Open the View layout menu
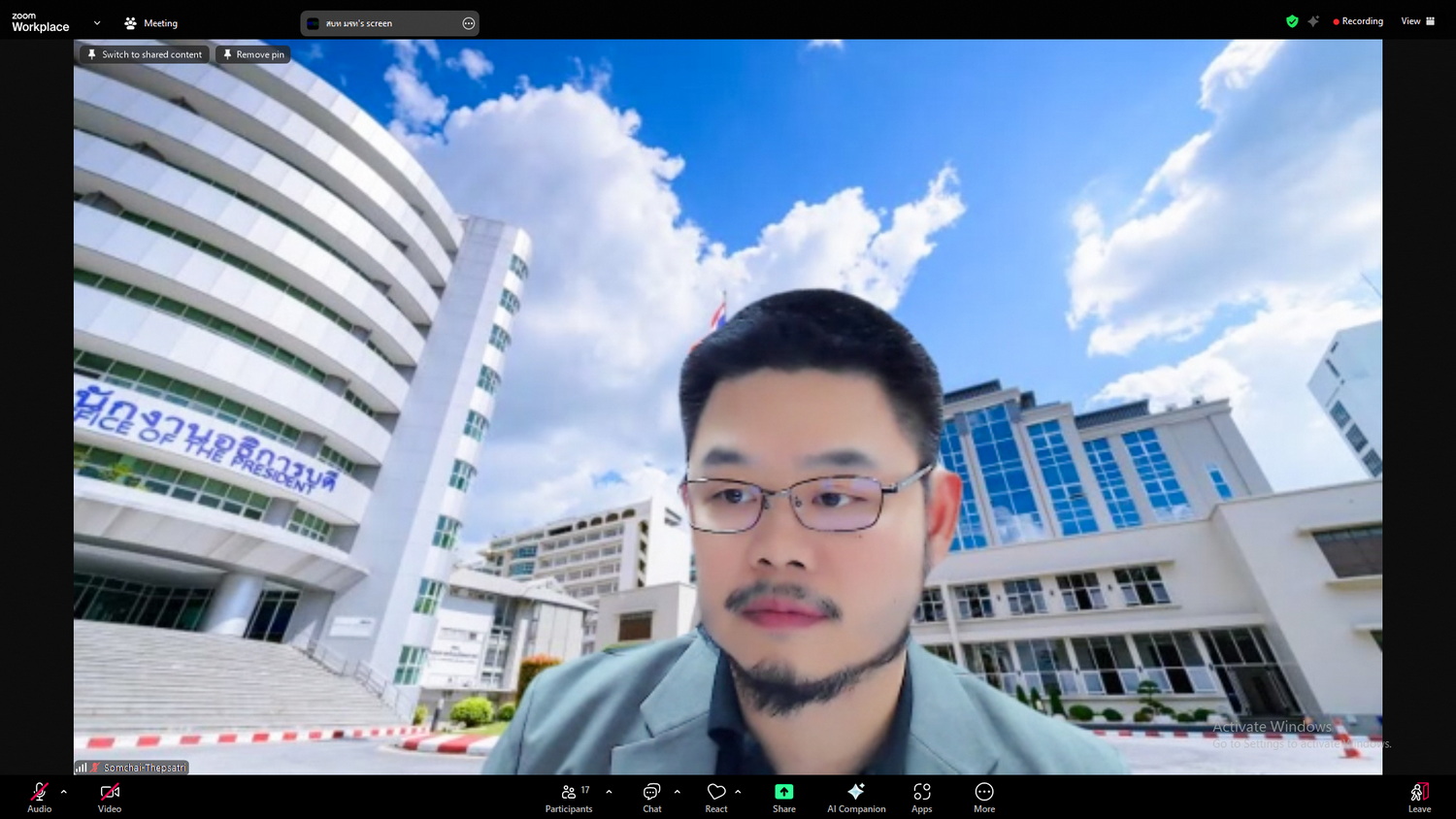 (1417, 21)
